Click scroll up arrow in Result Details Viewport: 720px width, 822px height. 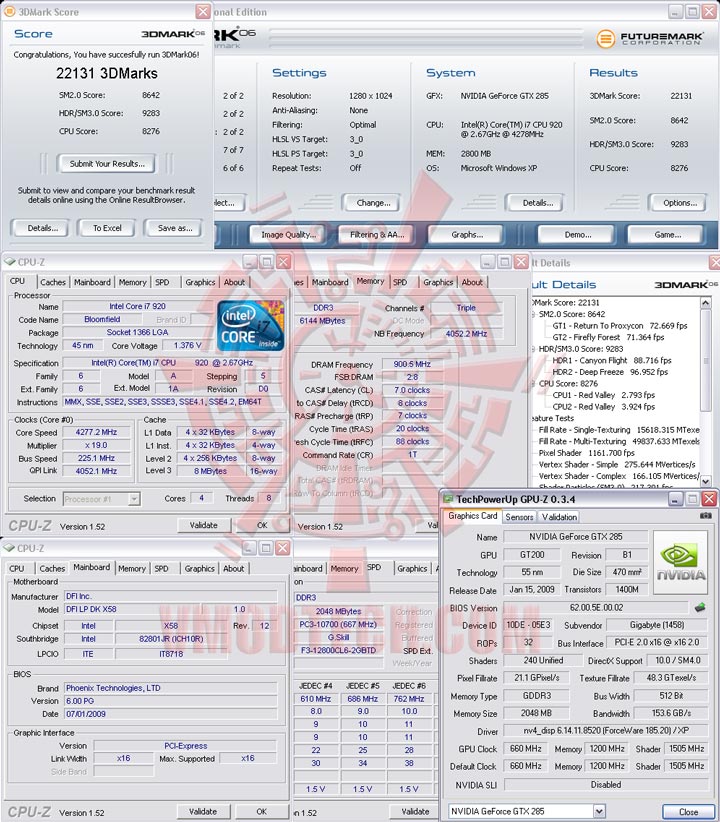tap(705, 302)
